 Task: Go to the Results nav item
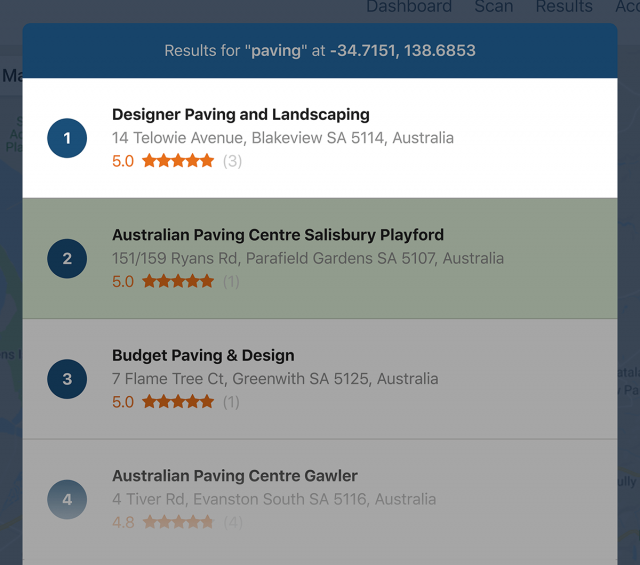point(564,6)
